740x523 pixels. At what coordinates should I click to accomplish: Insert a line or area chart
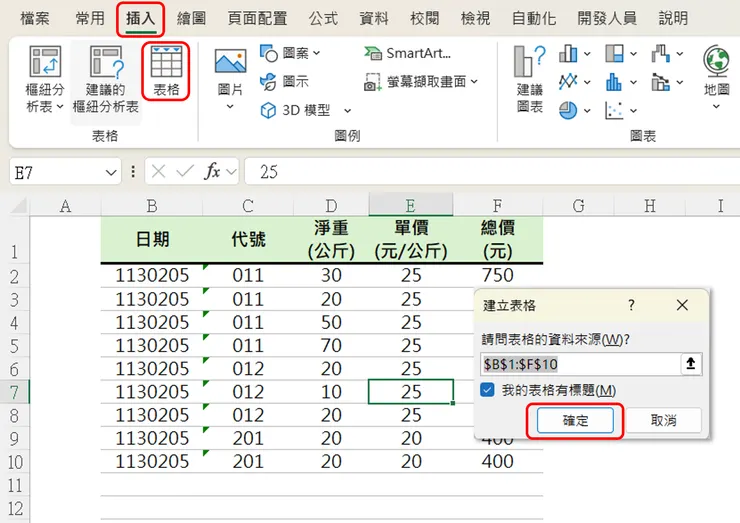tap(568, 82)
